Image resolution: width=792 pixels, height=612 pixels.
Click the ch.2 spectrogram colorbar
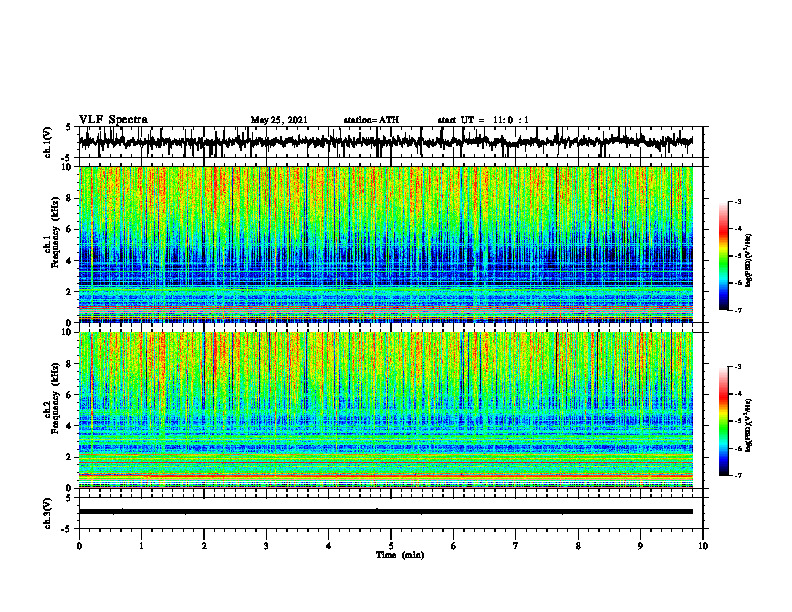coord(724,421)
